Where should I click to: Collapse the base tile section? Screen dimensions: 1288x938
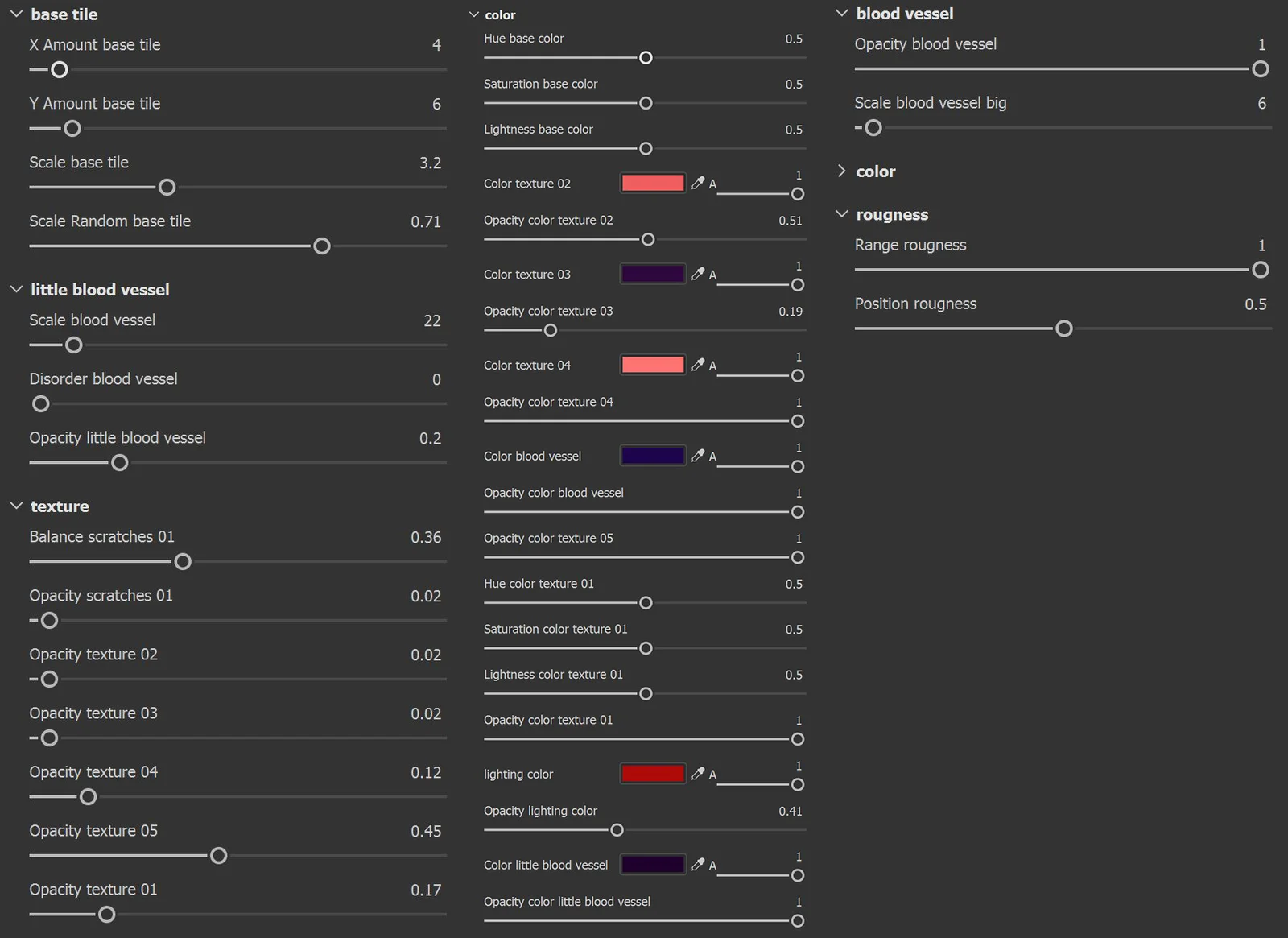point(15,14)
